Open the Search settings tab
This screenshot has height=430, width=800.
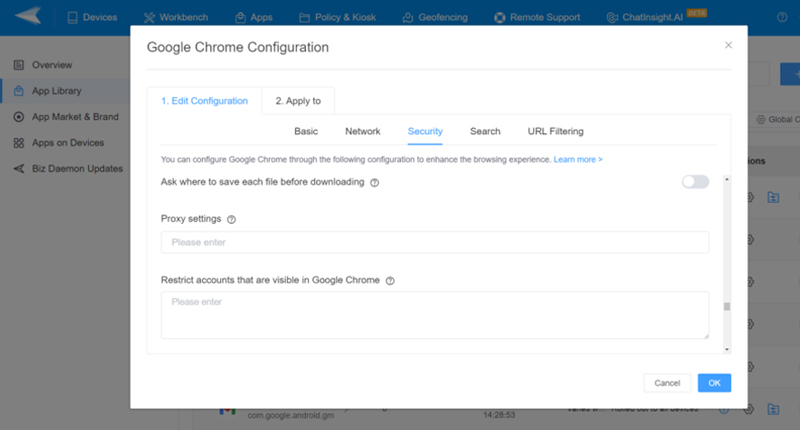click(x=485, y=132)
